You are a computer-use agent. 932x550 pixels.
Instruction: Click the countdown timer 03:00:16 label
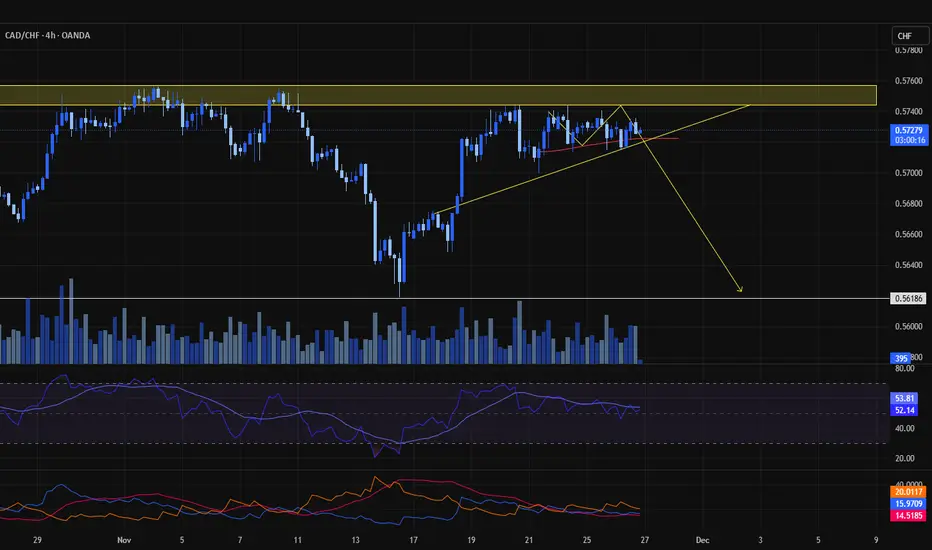tap(908, 140)
